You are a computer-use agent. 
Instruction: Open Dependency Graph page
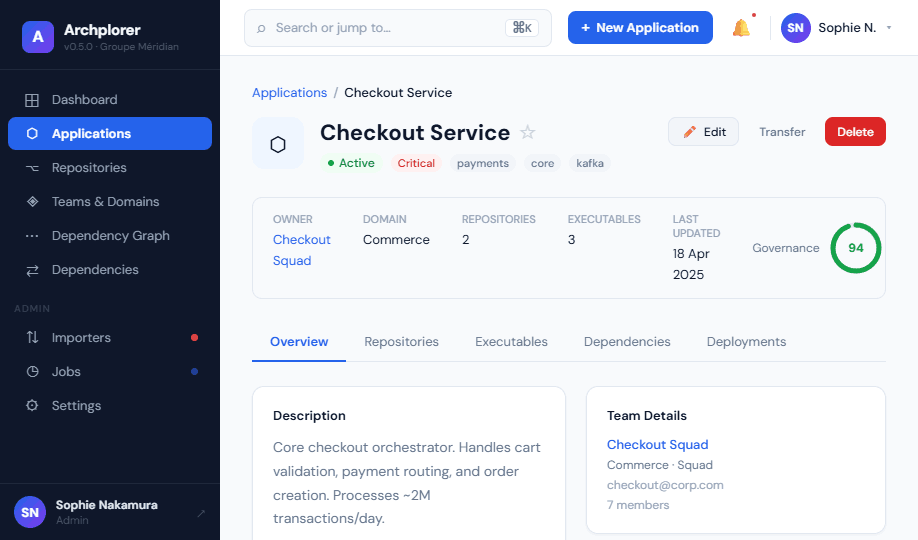point(110,236)
